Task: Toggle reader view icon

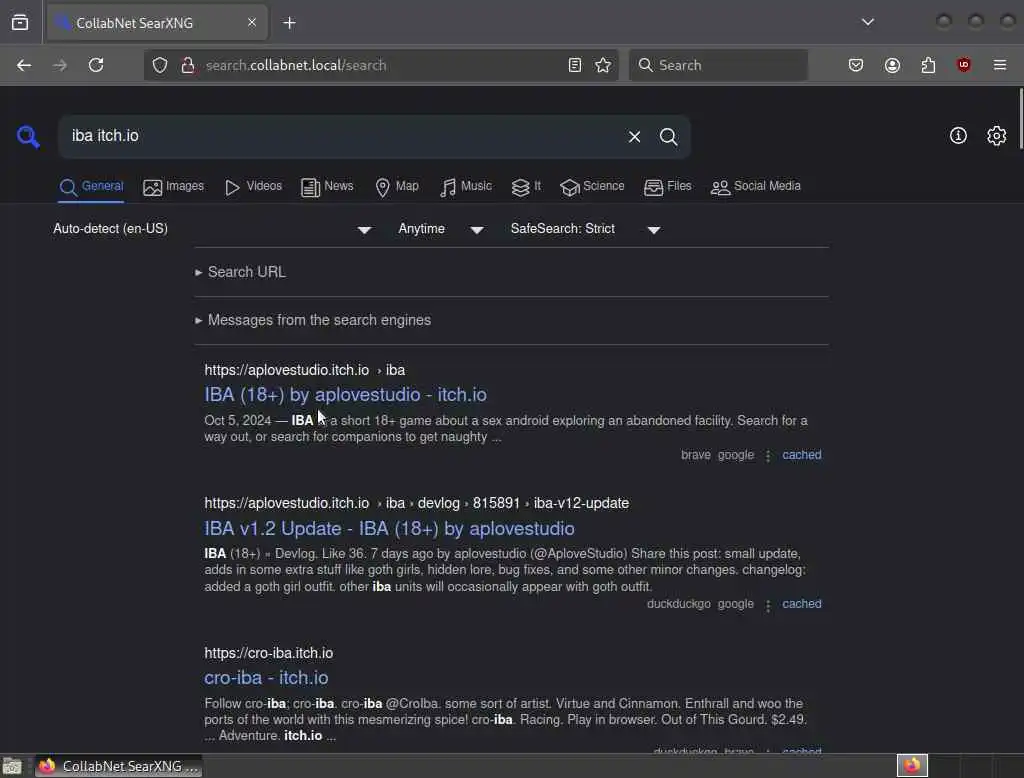Action: click(x=575, y=65)
